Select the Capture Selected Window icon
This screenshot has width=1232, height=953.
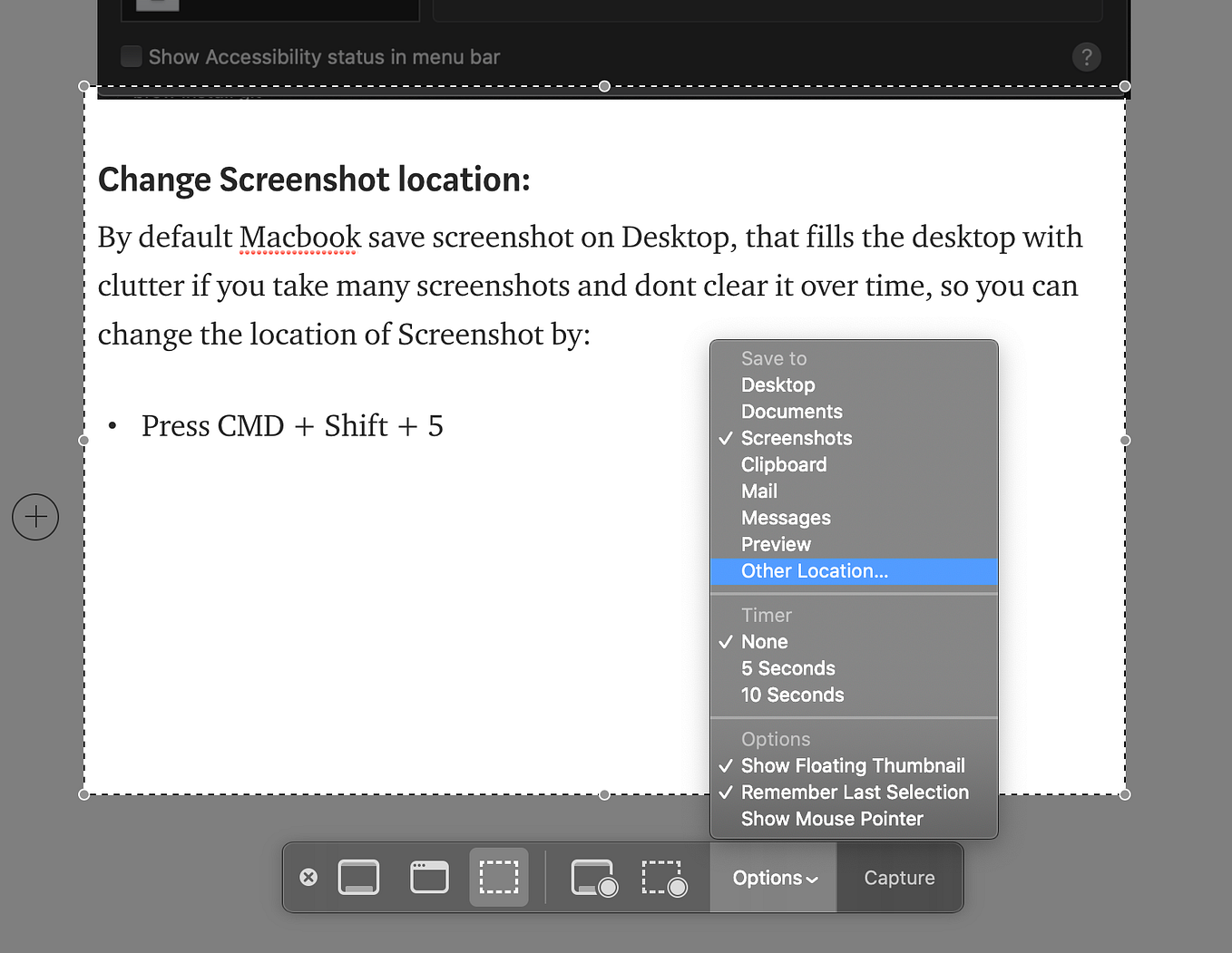coord(429,877)
